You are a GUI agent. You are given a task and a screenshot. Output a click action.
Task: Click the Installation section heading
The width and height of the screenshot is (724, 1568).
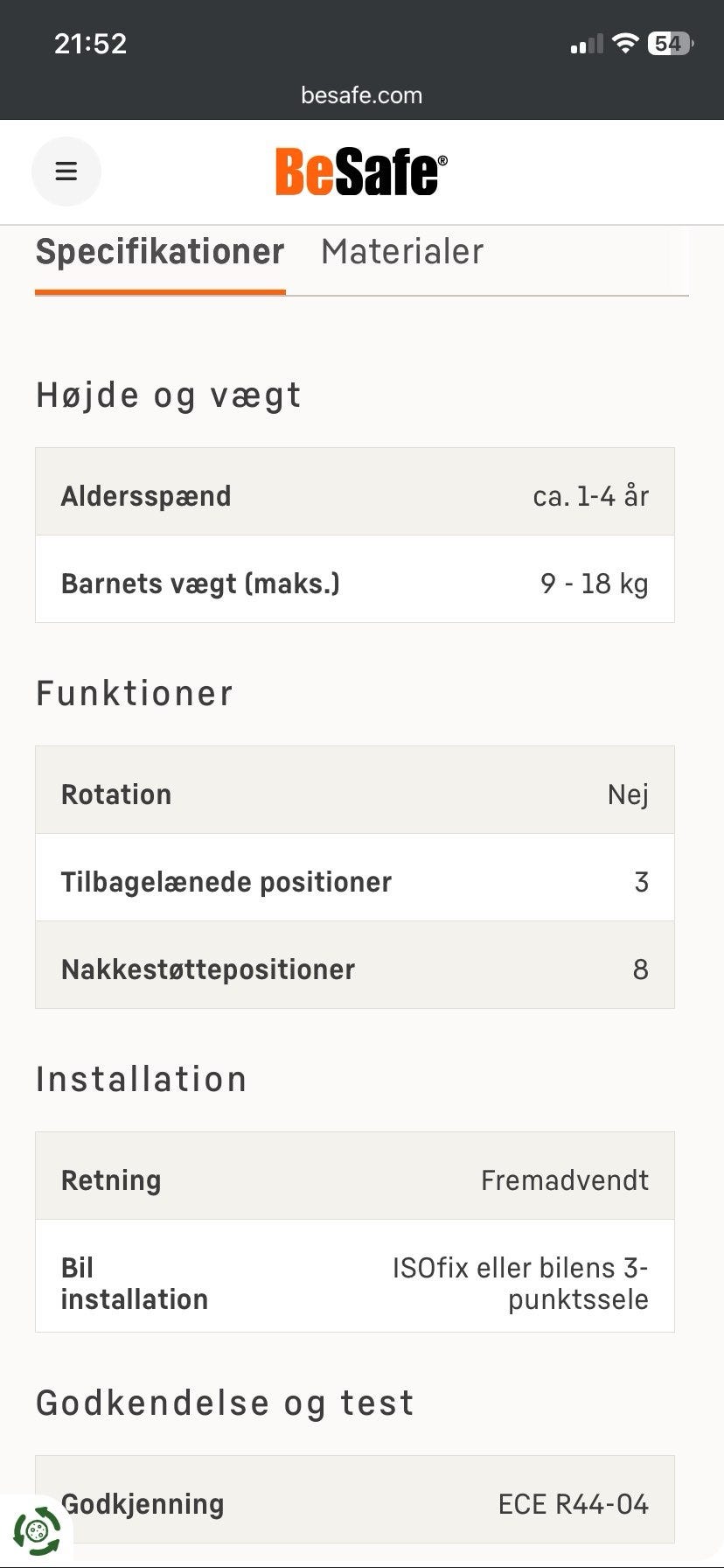coord(142,1079)
